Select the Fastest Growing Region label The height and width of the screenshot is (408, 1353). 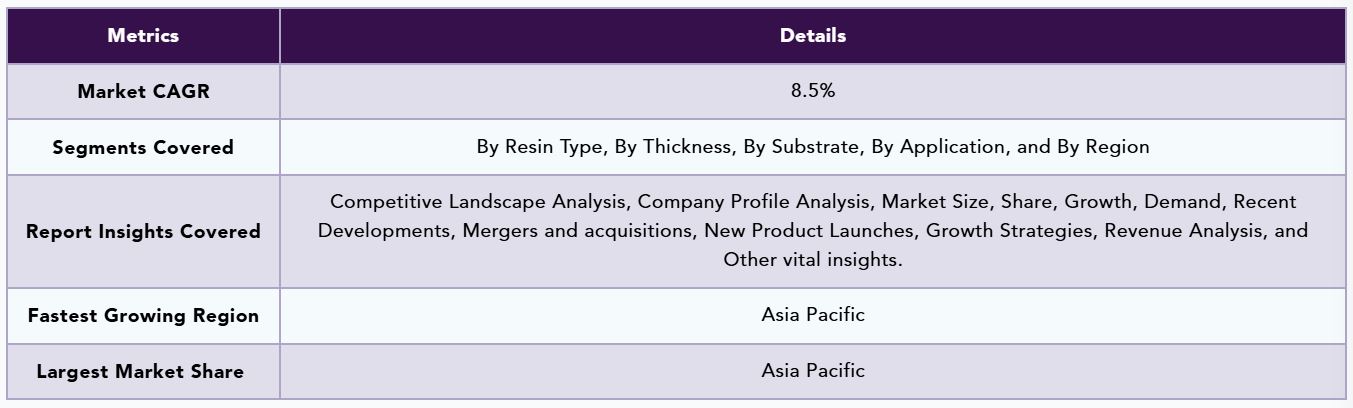143,315
